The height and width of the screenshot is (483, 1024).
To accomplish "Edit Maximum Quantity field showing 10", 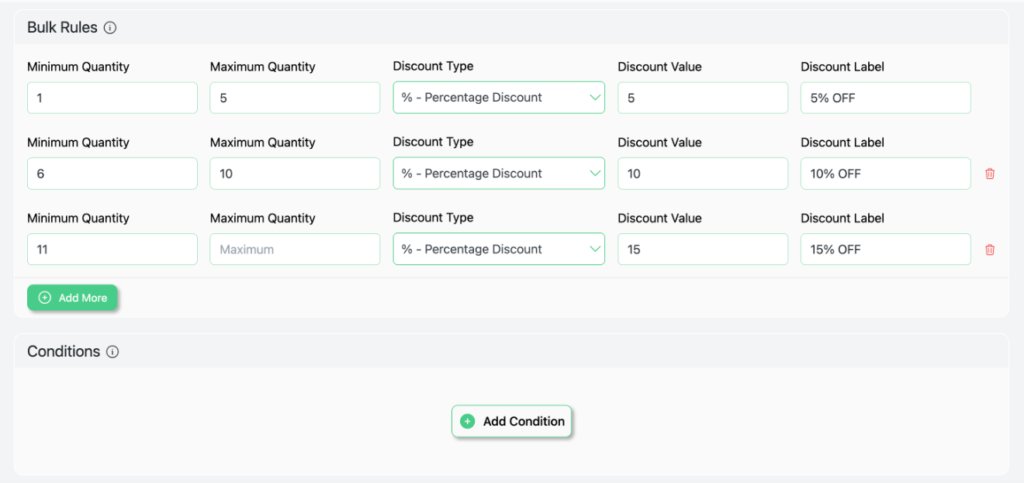I will tap(294, 174).
